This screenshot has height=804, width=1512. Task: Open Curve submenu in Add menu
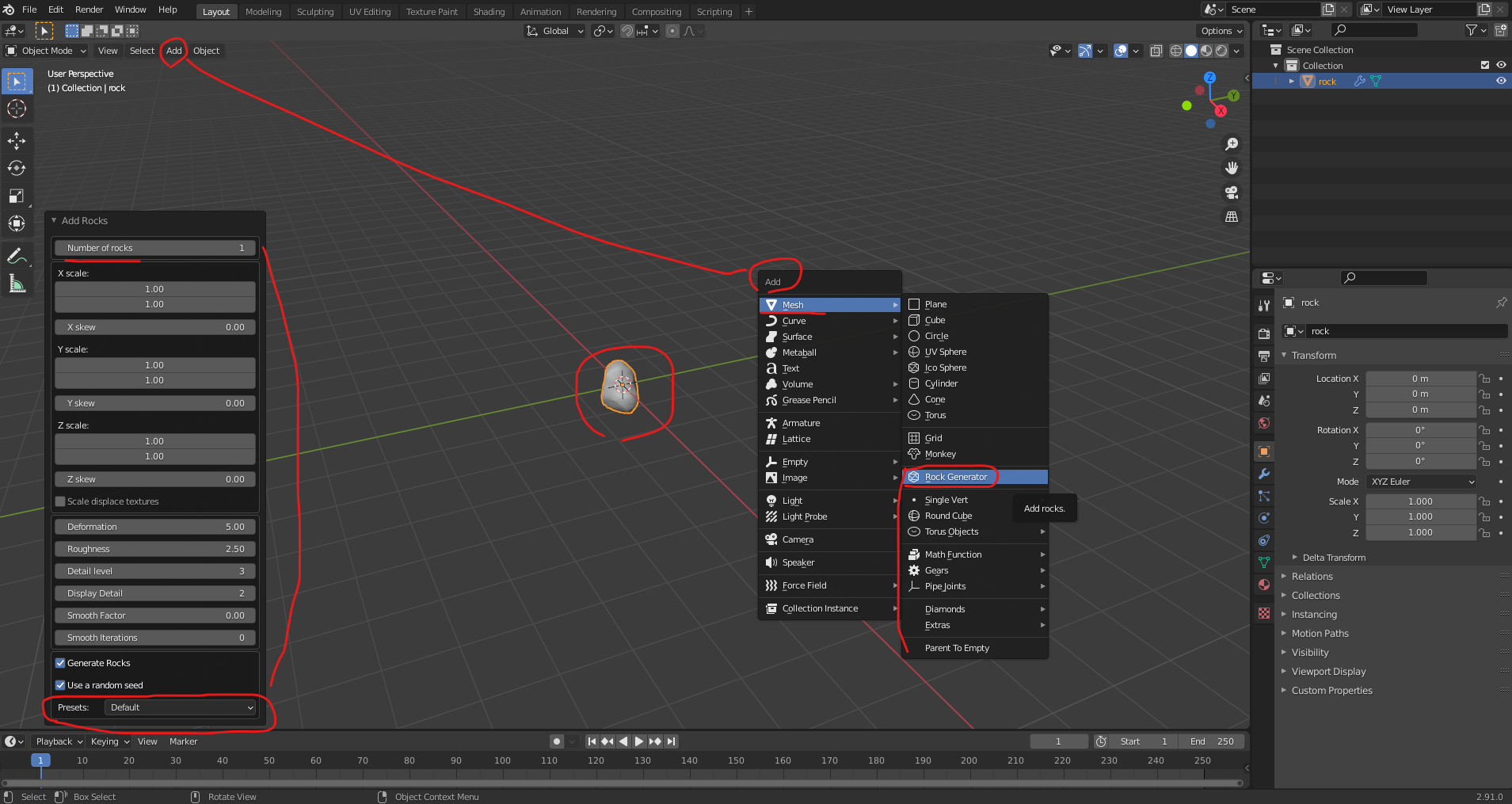(830, 321)
